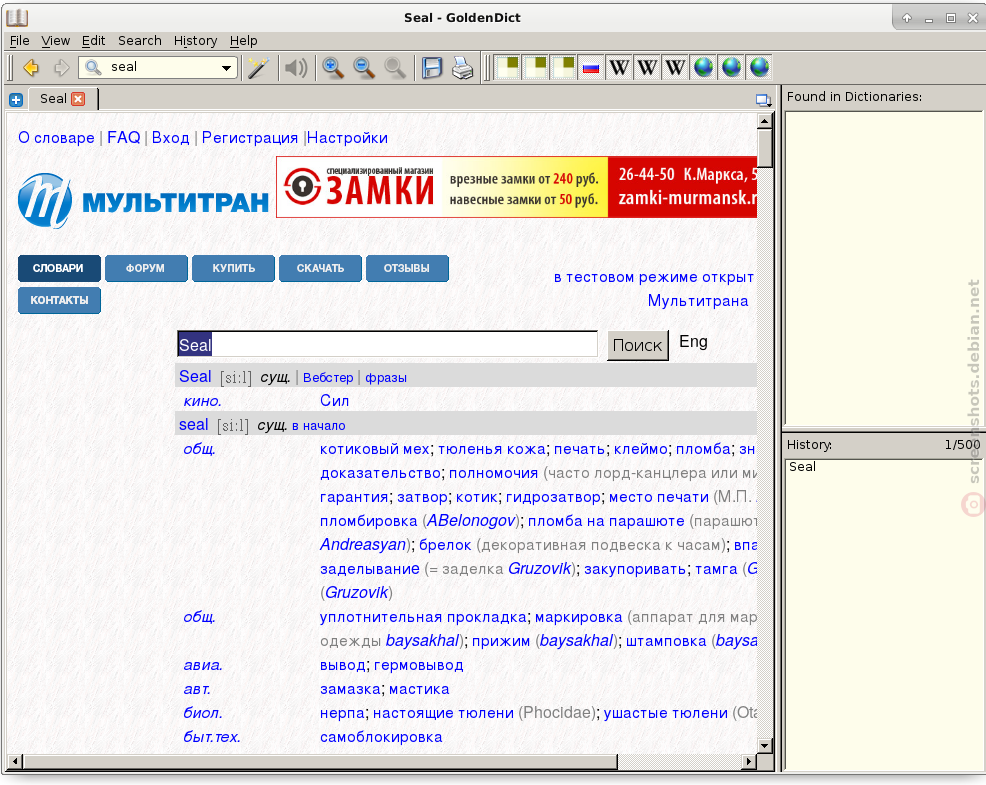
Task: Click the Multitran logo
Action: coord(143,201)
